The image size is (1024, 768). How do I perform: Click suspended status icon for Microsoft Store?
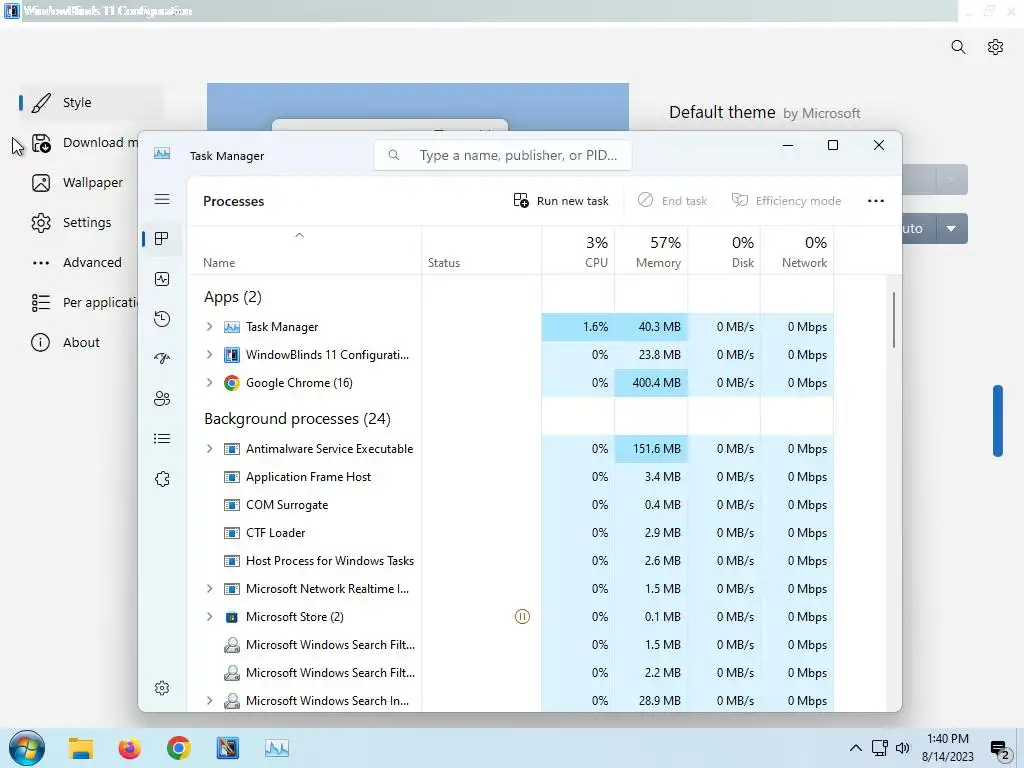tap(522, 616)
